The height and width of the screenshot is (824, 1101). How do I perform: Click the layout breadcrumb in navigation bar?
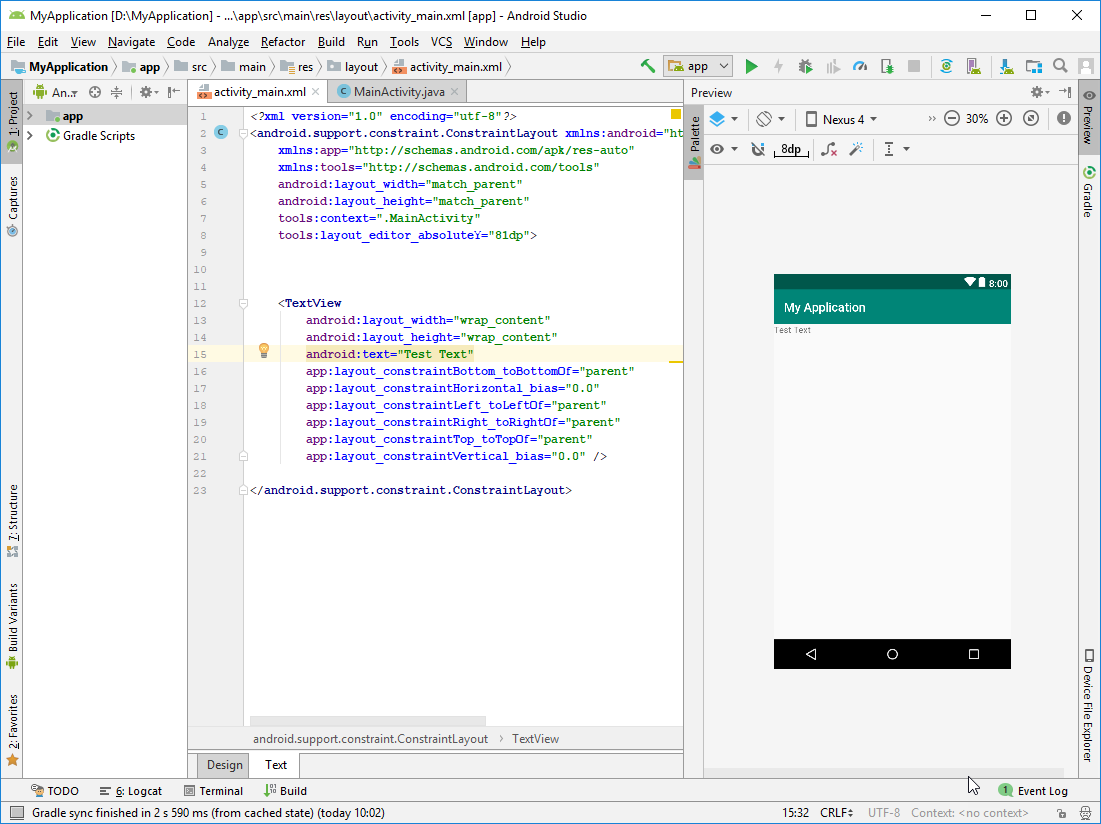353,67
